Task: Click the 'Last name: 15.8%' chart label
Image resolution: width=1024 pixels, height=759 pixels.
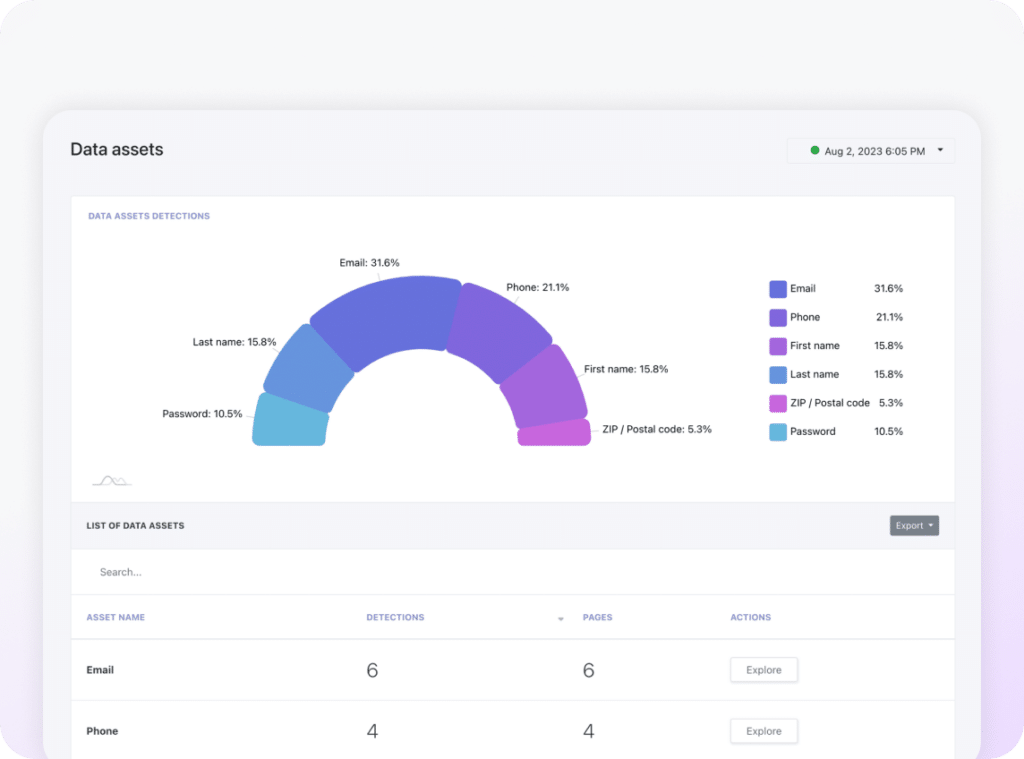Action: [x=234, y=342]
